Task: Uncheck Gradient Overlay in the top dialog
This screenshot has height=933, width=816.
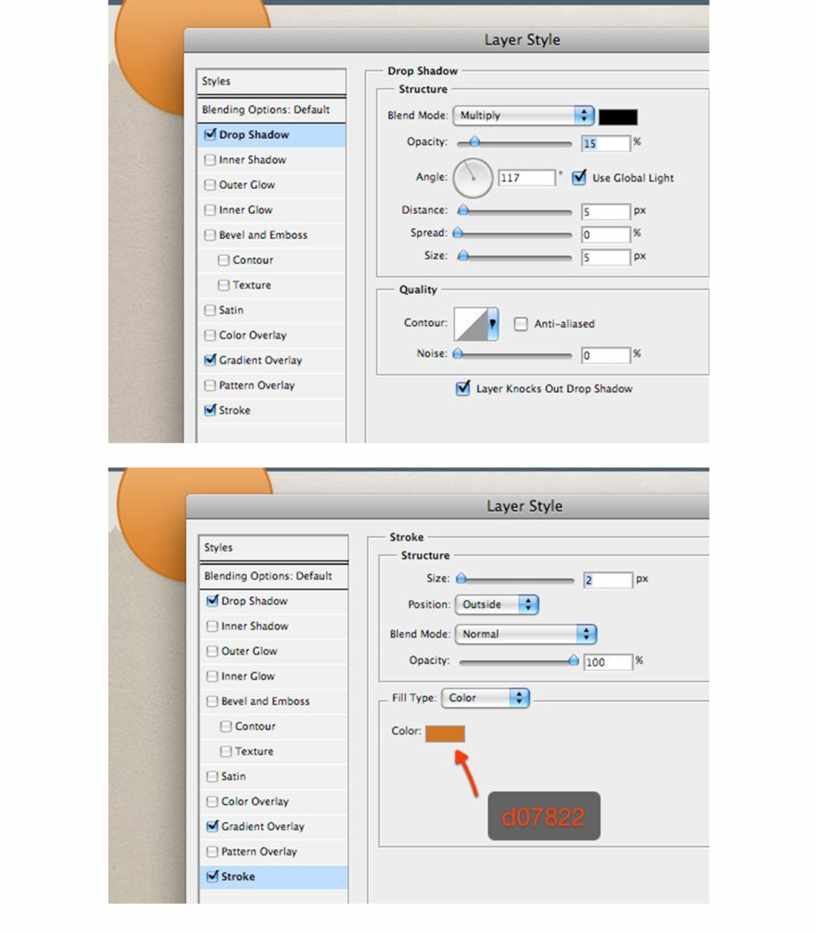Action: 210,360
